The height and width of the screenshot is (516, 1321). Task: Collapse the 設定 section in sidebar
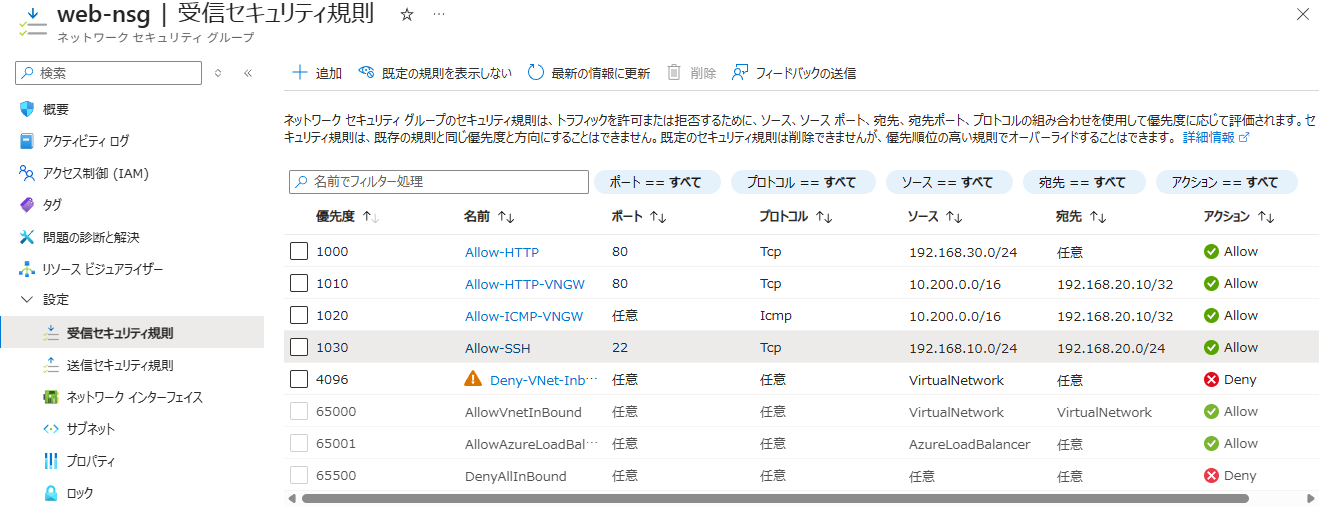[x=27, y=299]
